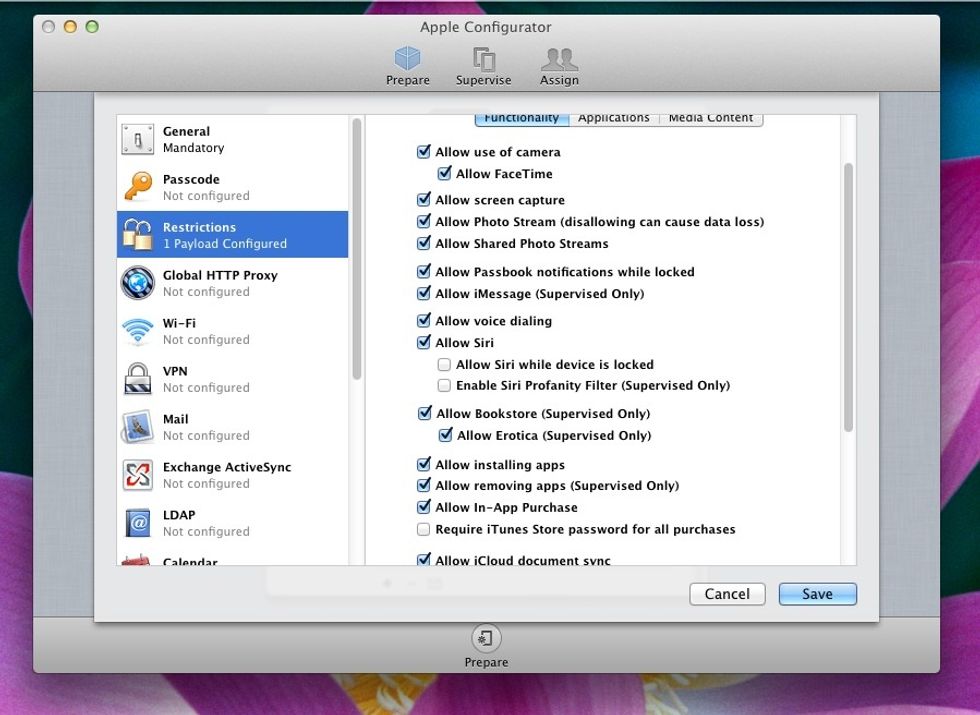Viewport: 980px width, 715px height.
Task: Require iTunes Store password for purchases
Action: click(424, 529)
